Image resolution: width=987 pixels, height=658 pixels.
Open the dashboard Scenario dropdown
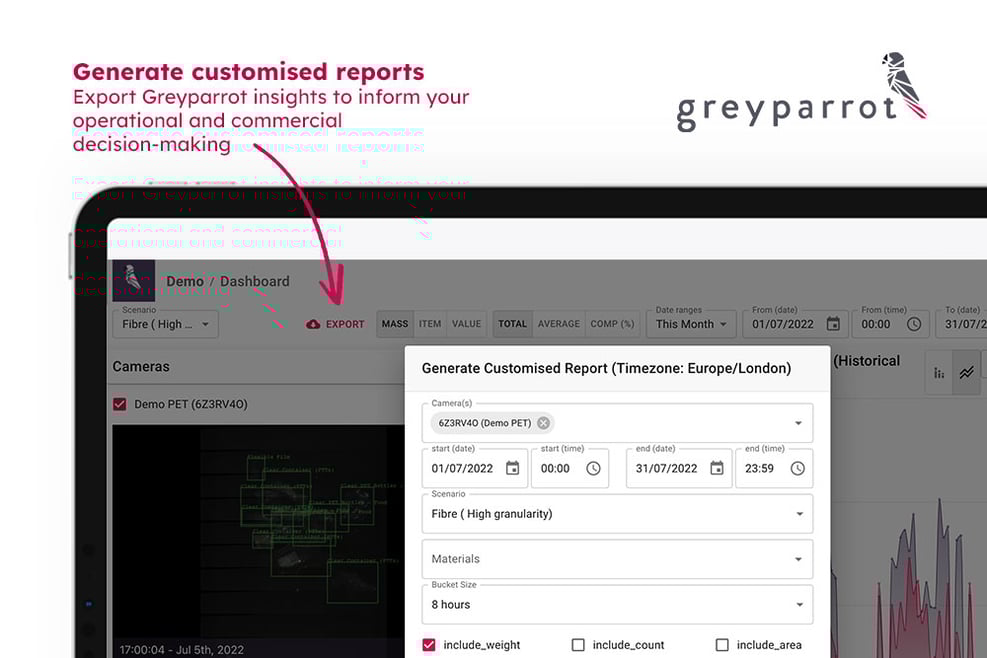(x=166, y=324)
